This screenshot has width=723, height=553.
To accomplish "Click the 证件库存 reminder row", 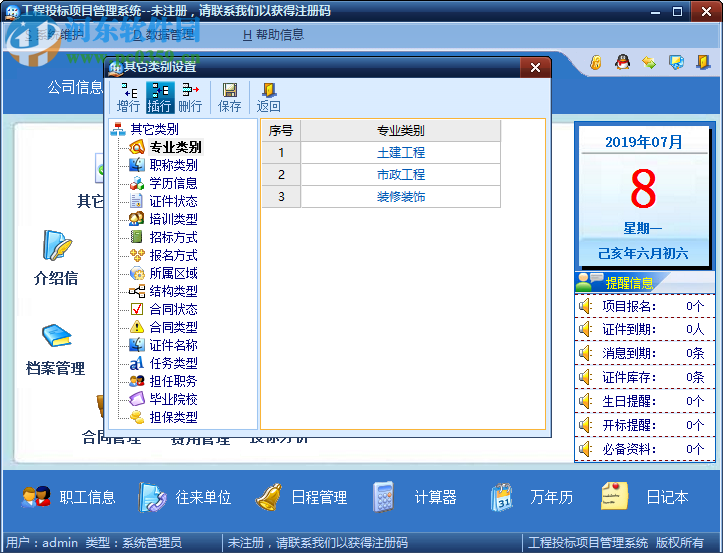I will 645,377.
